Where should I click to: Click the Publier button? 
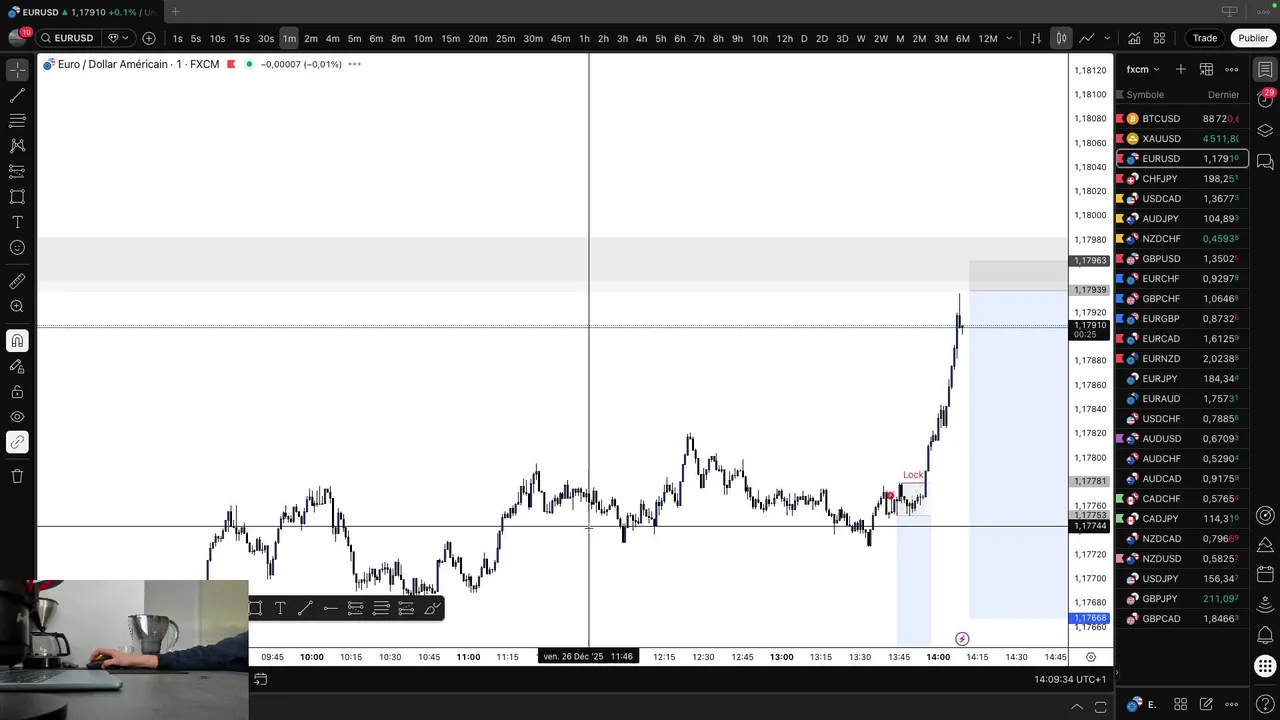tap(1253, 38)
